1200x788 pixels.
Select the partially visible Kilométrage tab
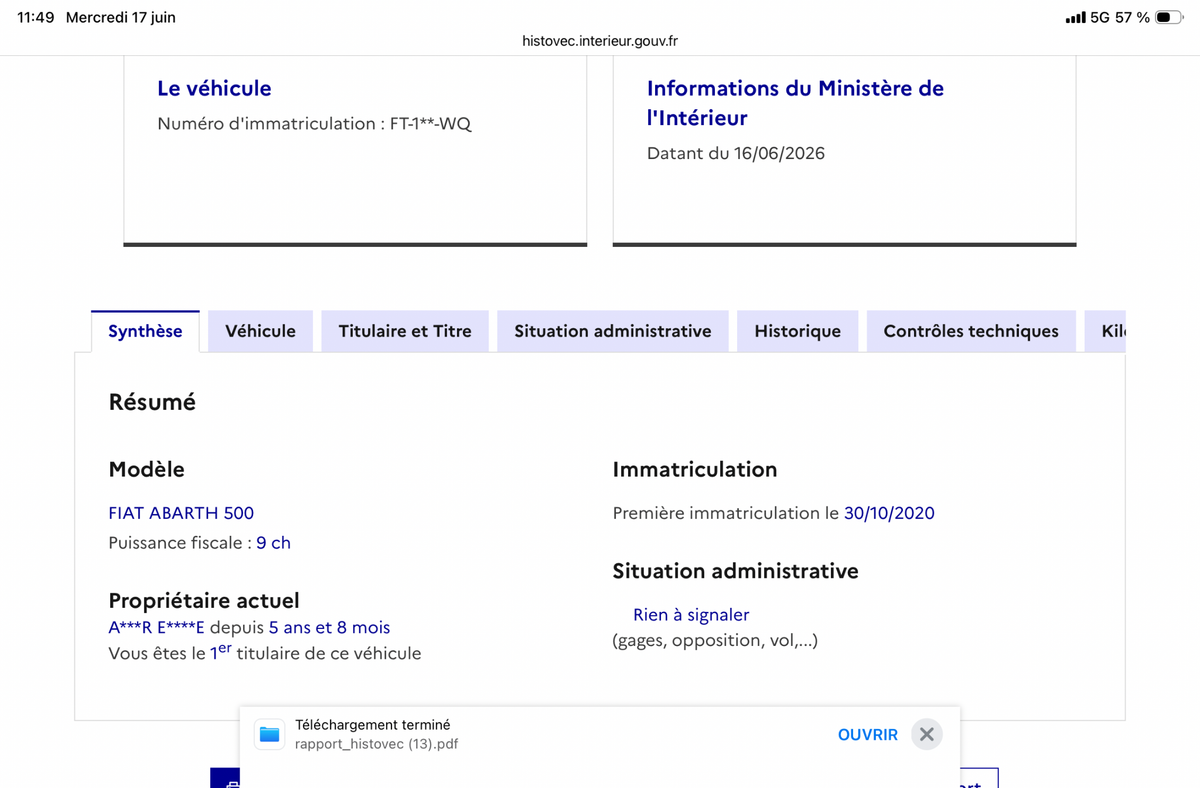click(1105, 331)
